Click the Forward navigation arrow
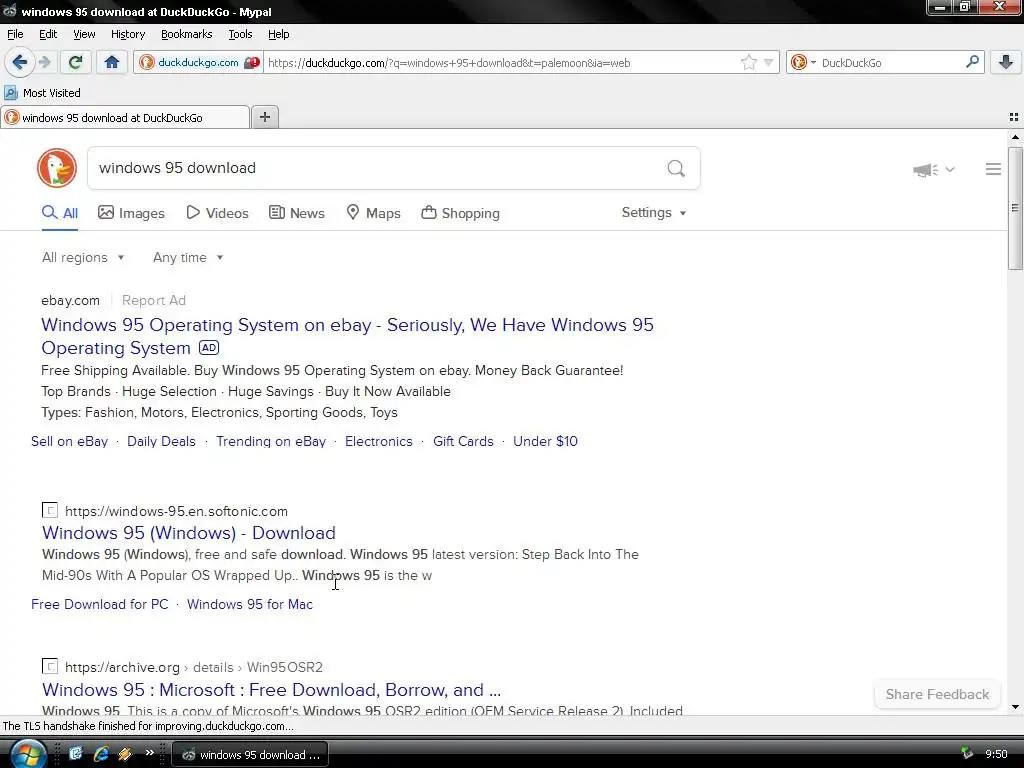The image size is (1024, 768). point(45,63)
